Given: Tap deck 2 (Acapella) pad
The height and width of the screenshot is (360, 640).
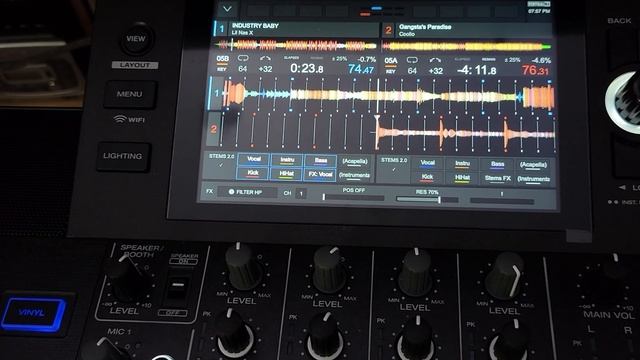Looking at the screenshot, I should point(533,165).
